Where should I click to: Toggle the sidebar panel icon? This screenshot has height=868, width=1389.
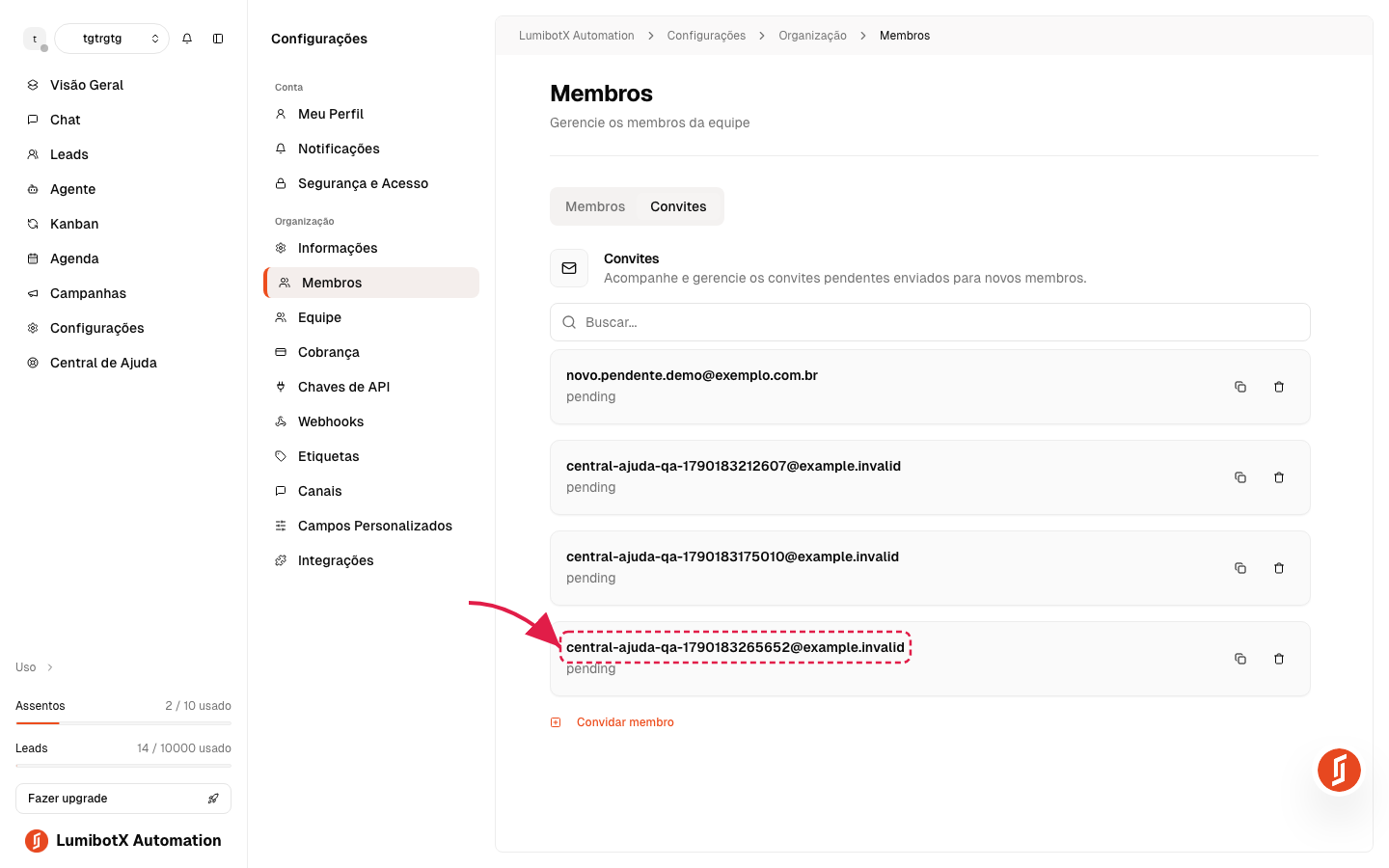pos(218,39)
